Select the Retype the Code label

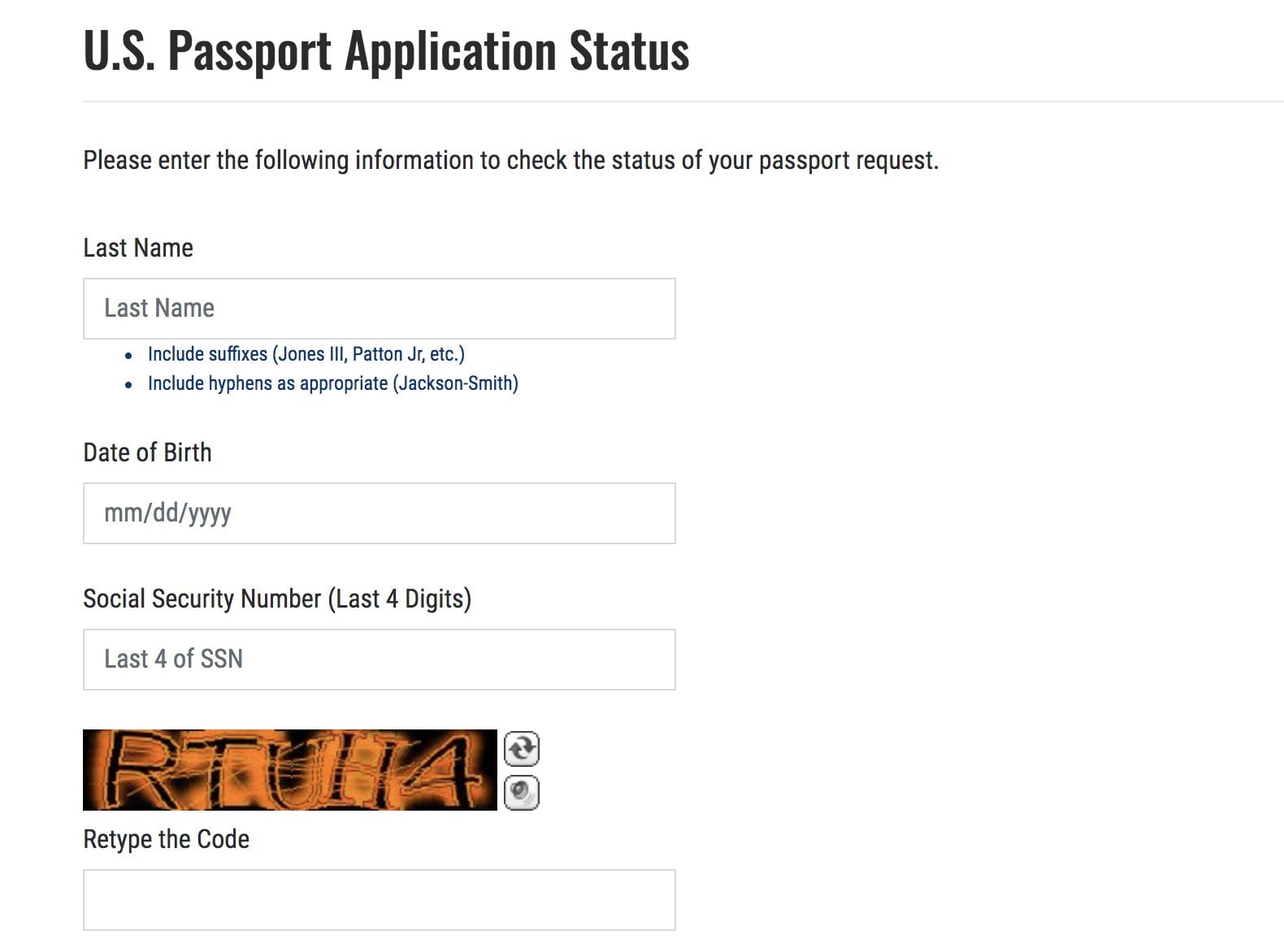click(165, 839)
